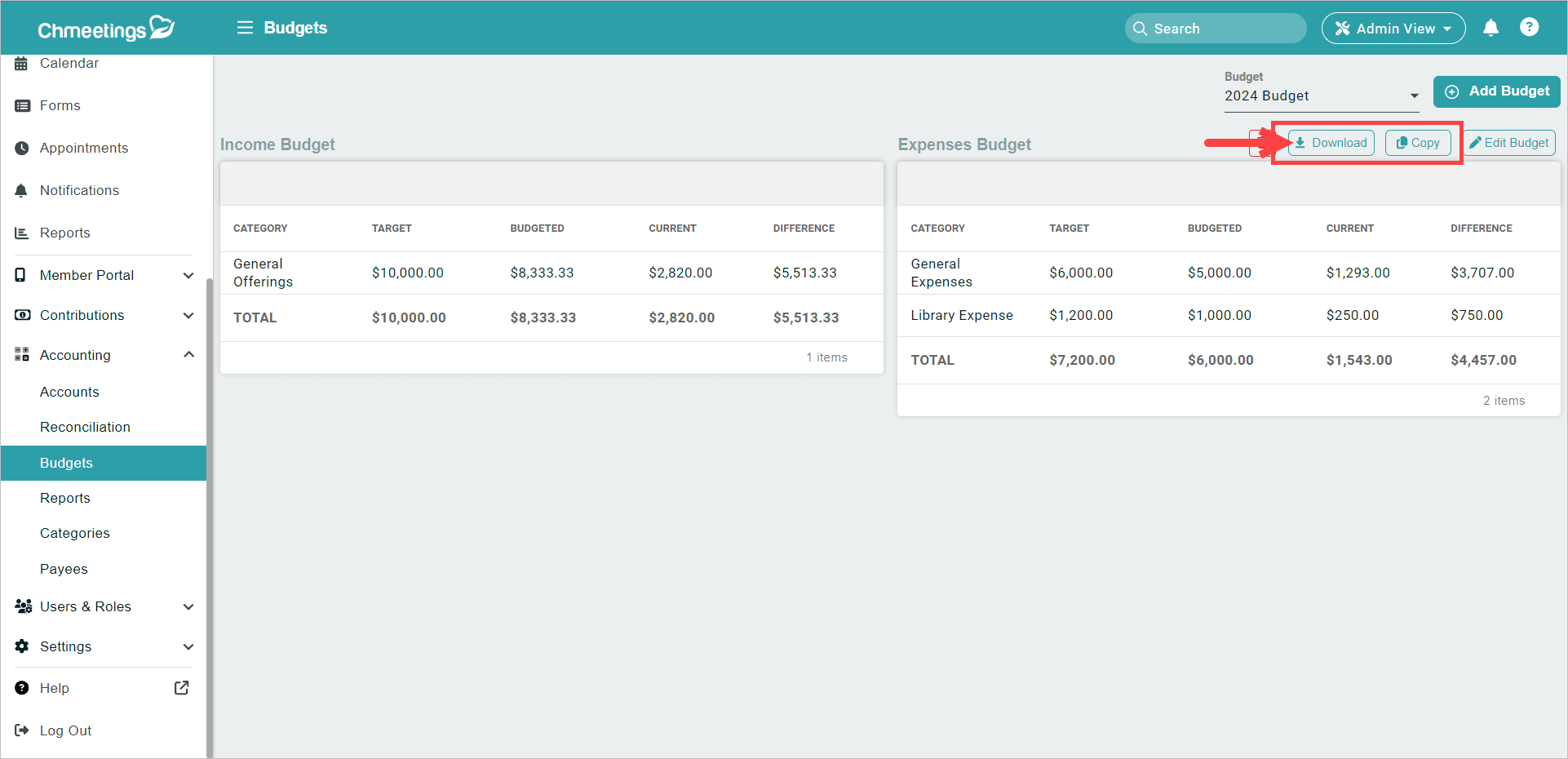Open Accounts in Accounting menu
The height and width of the screenshot is (759, 1568).
(69, 392)
